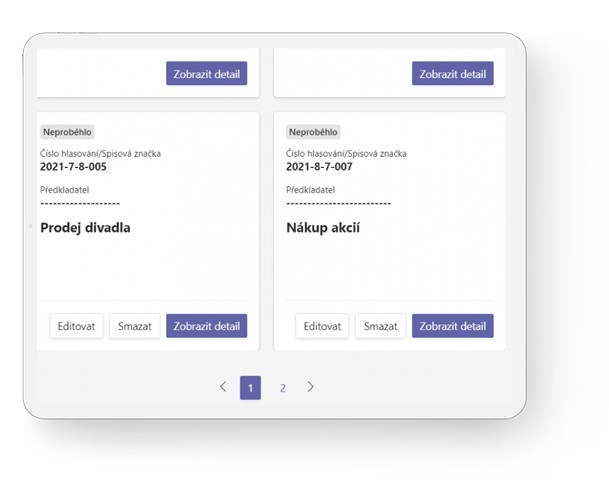Click Editovat on the Nákup akcií card
Viewport: 609px width, 489px height.
pyautogui.click(x=323, y=326)
